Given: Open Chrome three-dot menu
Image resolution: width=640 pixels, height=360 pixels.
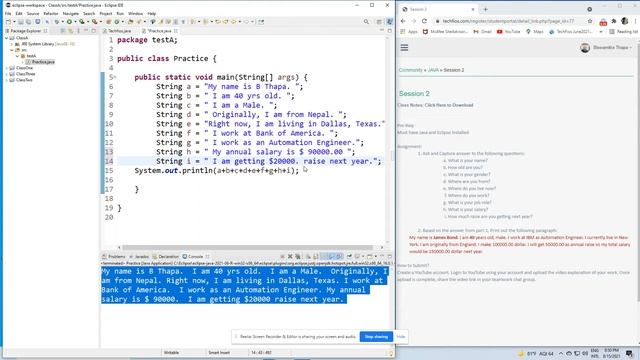Looking at the screenshot, I should pyautogui.click(x=636, y=21).
